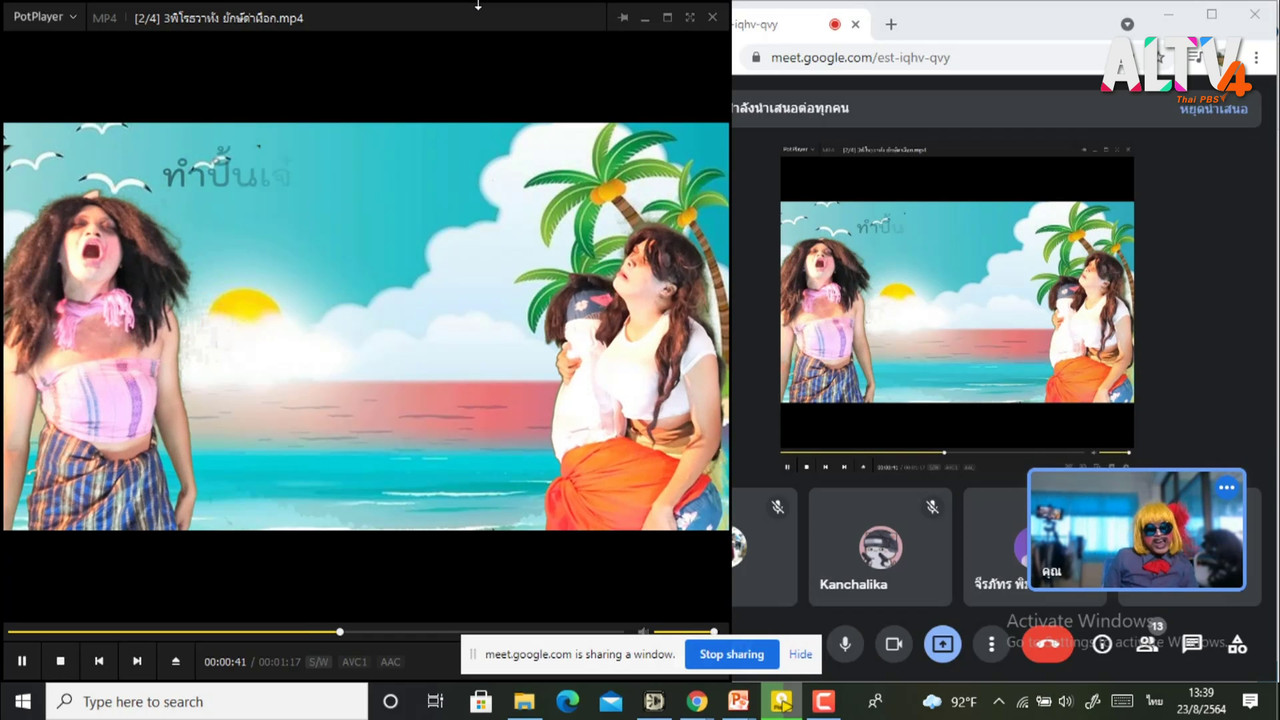Click the Windows taskbar search box
1280x720 pixels.
pos(207,701)
